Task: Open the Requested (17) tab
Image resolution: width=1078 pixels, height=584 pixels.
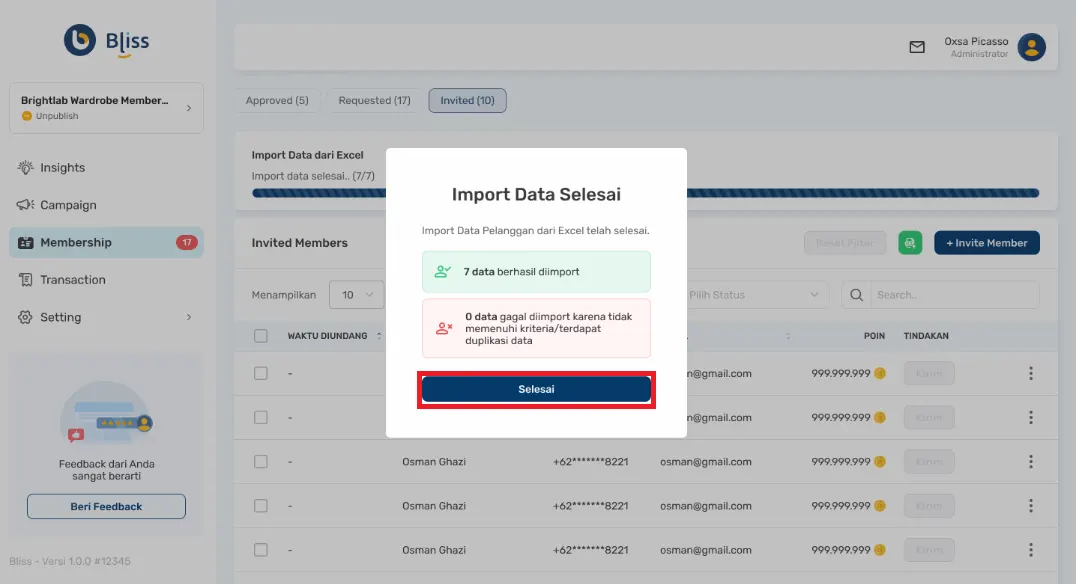Action: 373,100
